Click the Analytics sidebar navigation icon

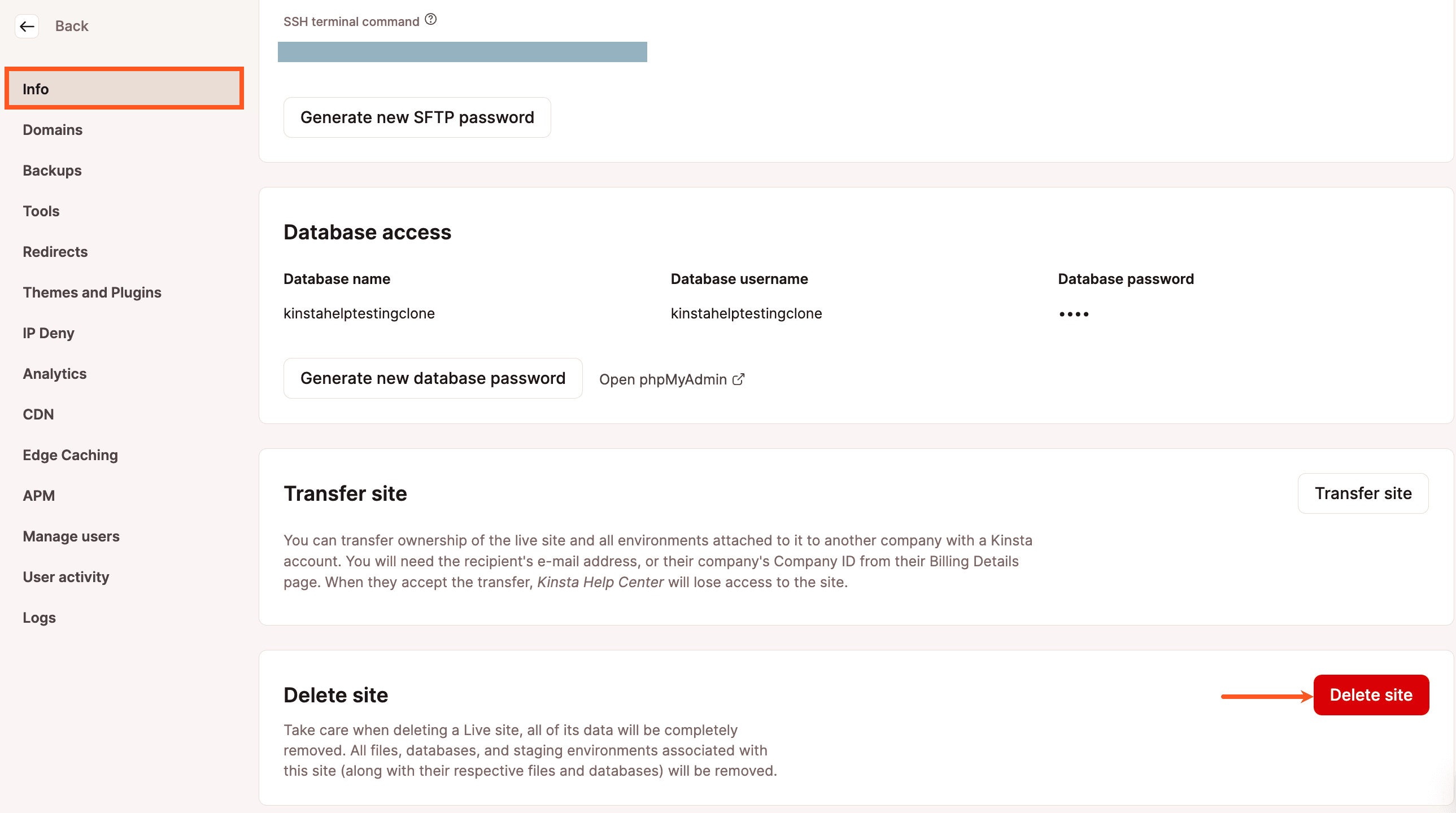point(54,373)
